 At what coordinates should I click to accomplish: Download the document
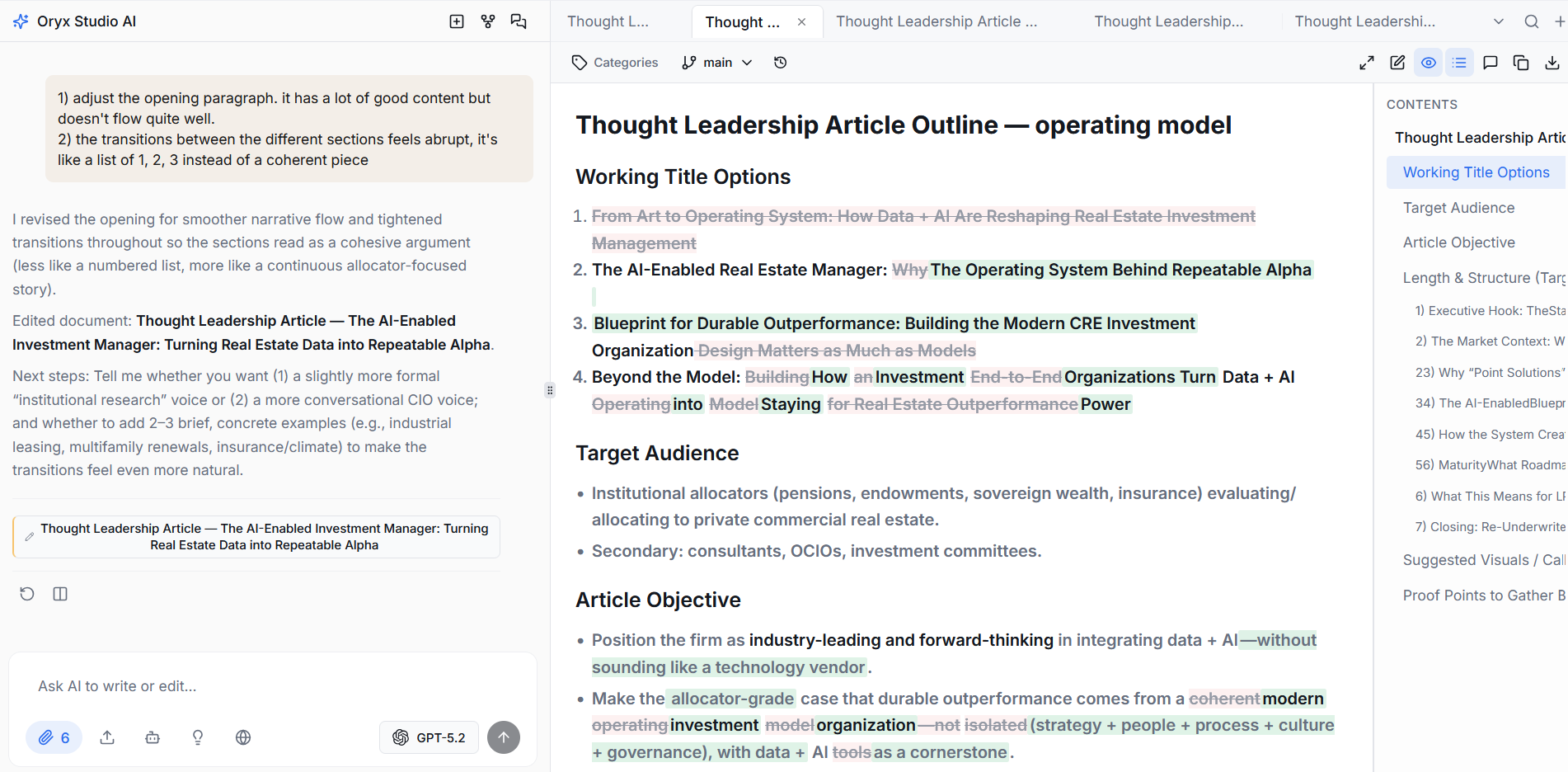pyautogui.click(x=1552, y=63)
